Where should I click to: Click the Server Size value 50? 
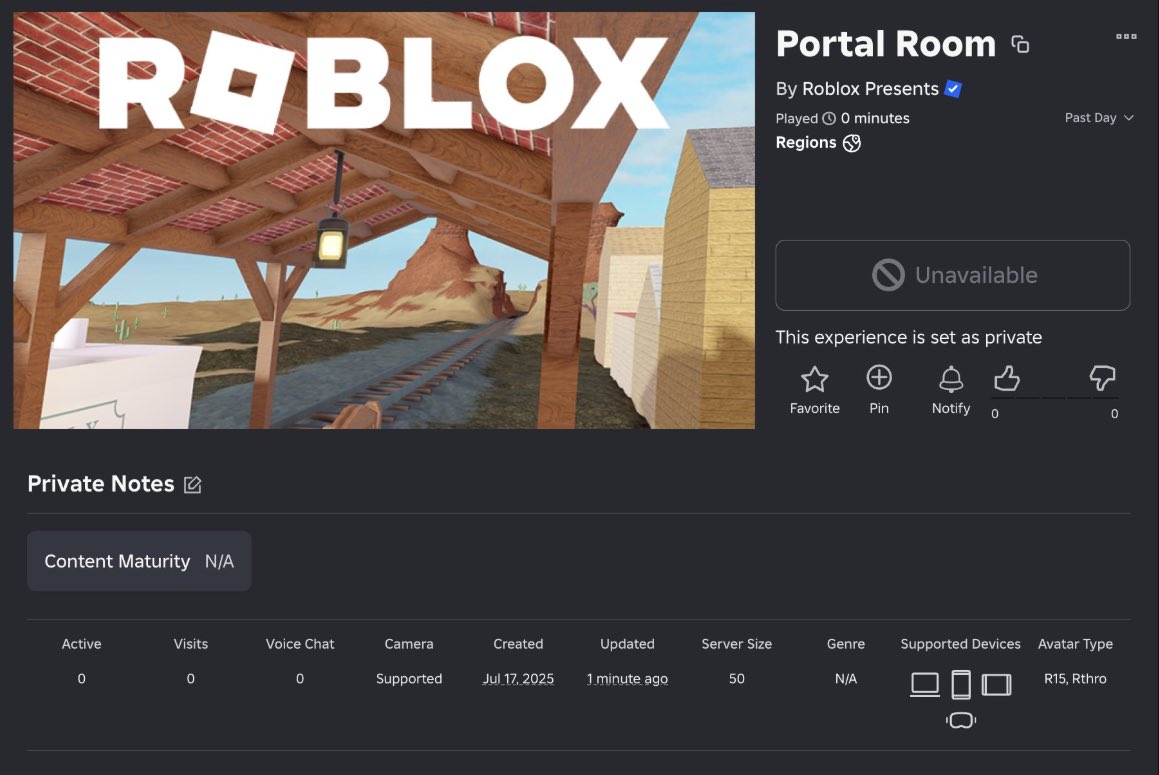736,679
